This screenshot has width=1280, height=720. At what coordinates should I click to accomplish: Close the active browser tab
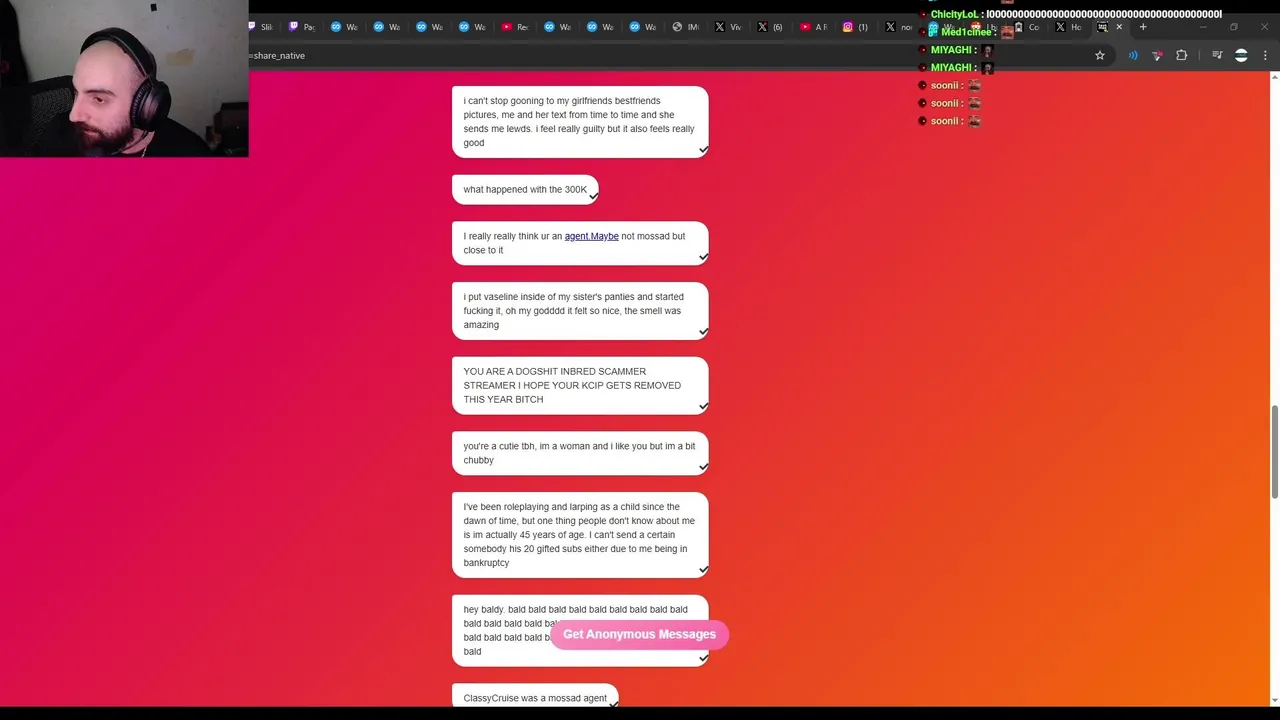(x=1119, y=27)
